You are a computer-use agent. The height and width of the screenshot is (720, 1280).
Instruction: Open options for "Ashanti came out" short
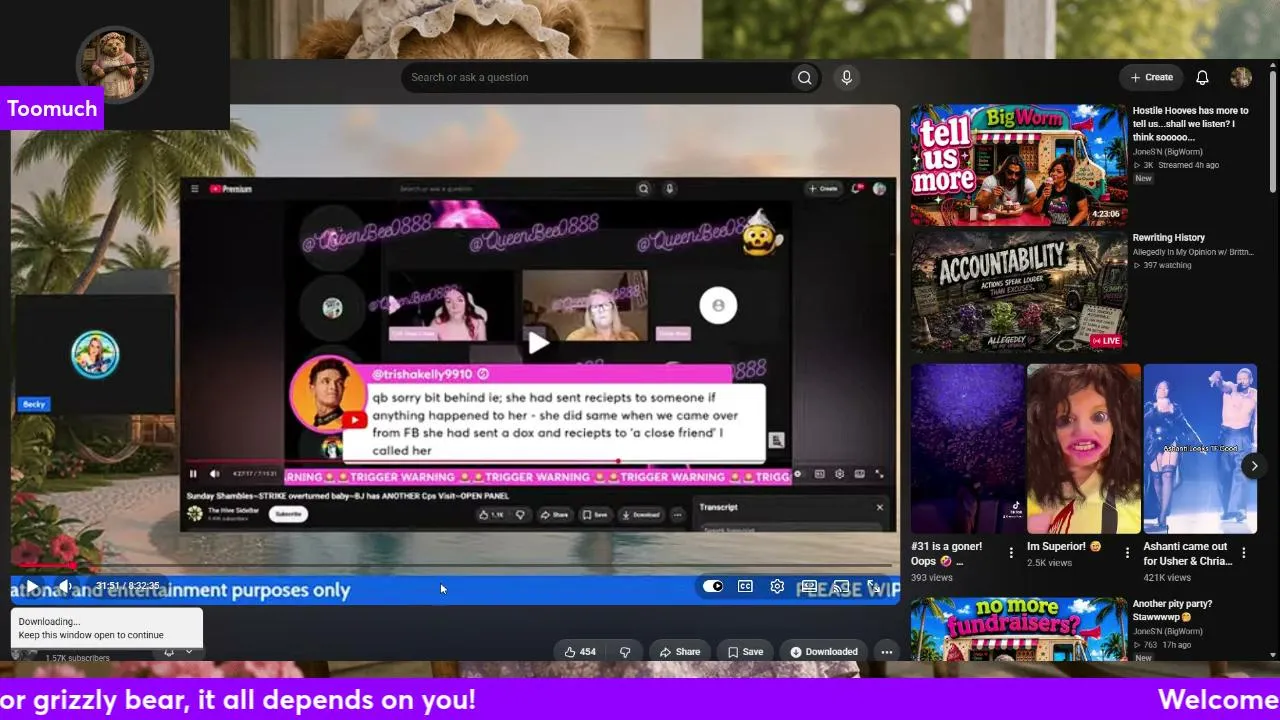1244,553
